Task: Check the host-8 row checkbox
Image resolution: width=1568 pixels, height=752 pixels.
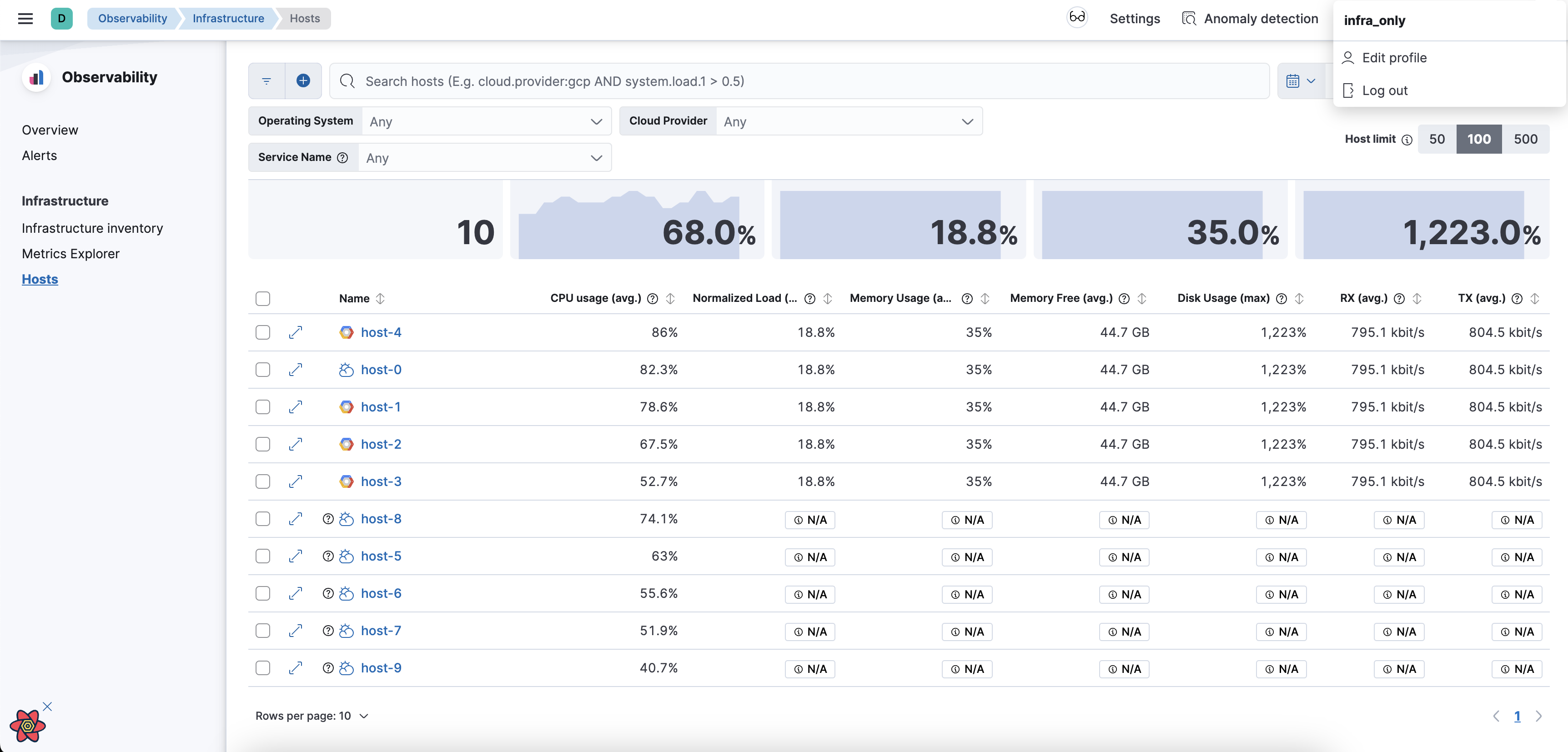Action: [x=263, y=519]
